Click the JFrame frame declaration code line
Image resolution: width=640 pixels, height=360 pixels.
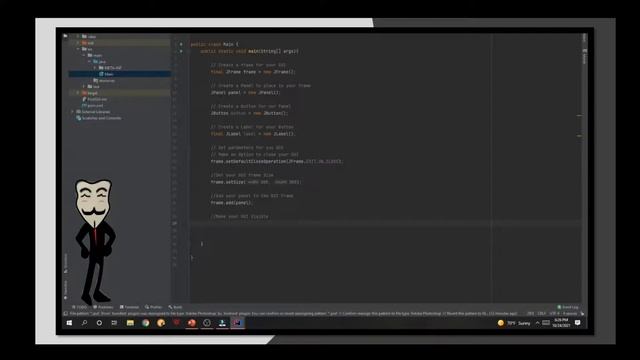(253, 72)
